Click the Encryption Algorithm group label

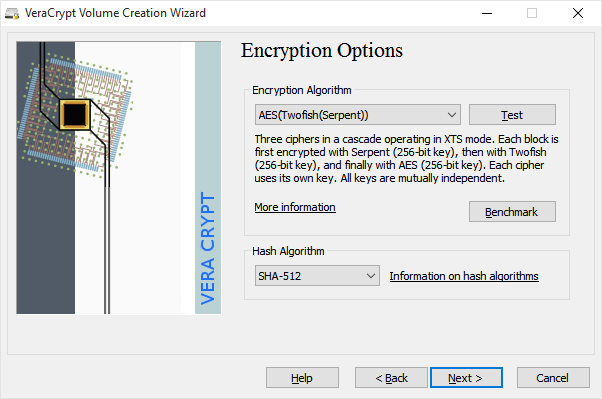(301, 90)
